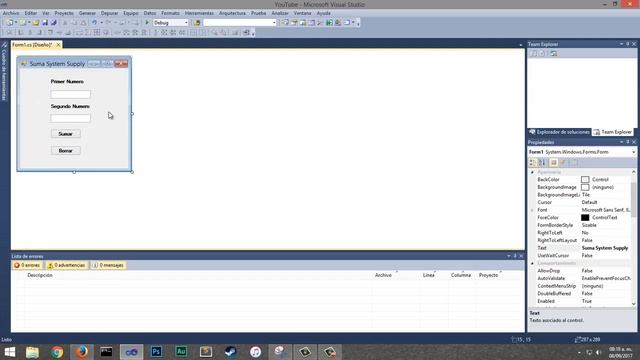Click the Windows Start button

tap(9, 351)
